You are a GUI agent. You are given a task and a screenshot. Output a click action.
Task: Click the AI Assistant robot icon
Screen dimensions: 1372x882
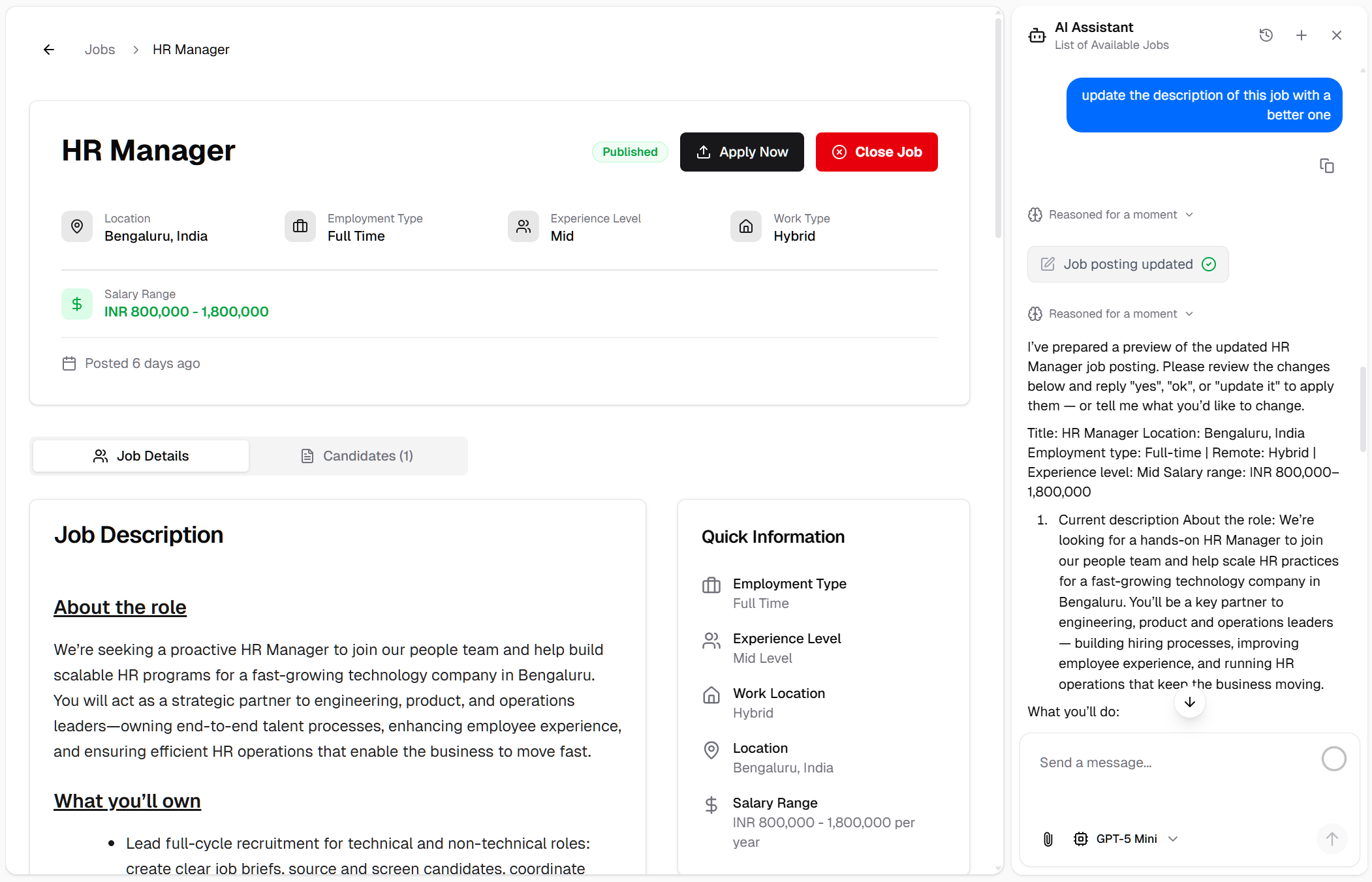pos(1037,35)
